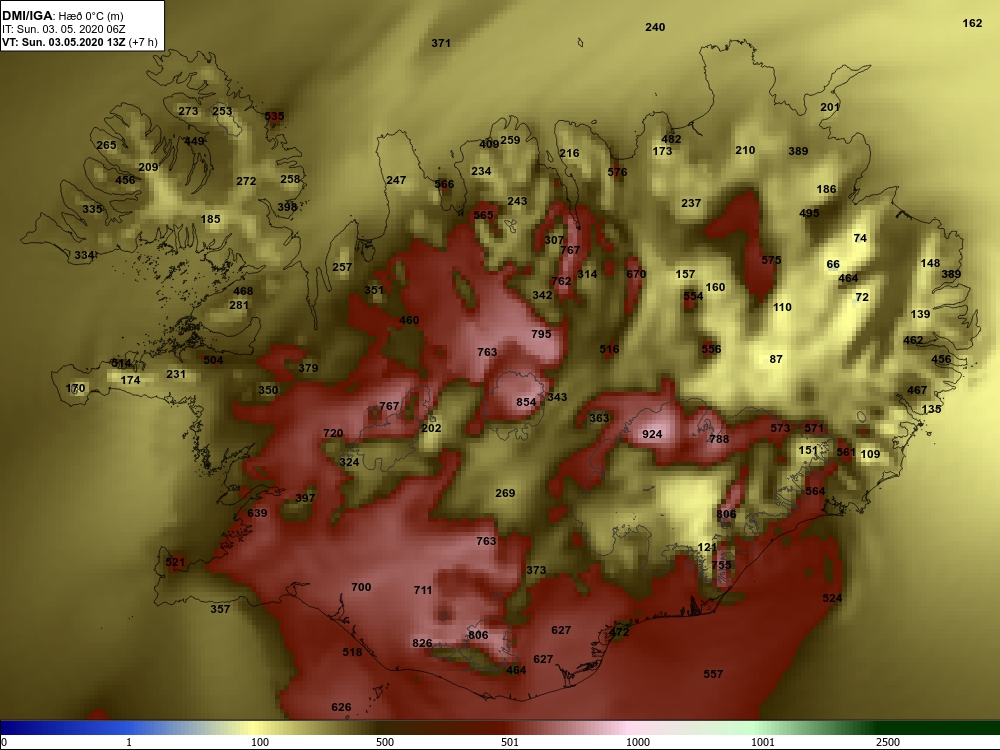The width and height of the screenshot is (1000, 750).
Task: Select the 148 value label
Action: (x=930, y=263)
